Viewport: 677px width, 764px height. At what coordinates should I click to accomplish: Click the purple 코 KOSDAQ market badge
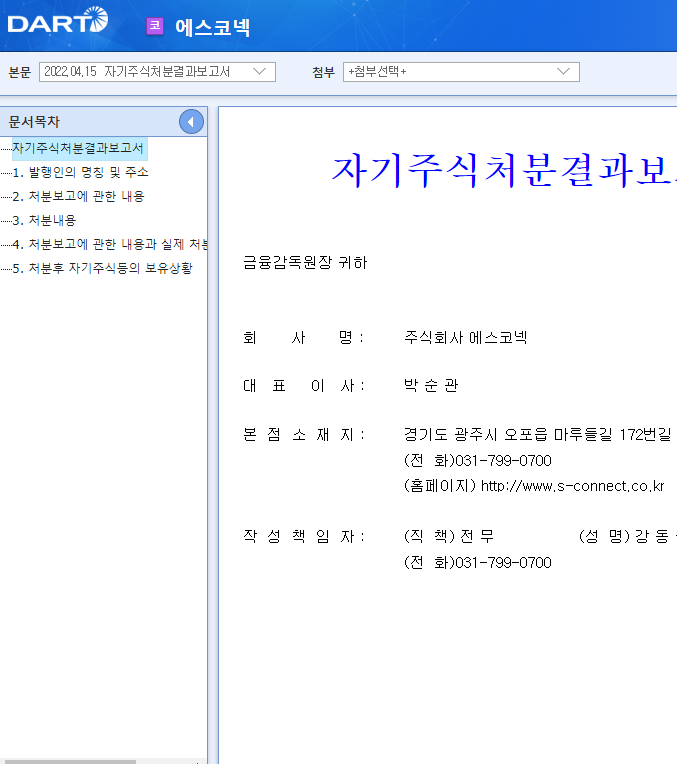pyautogui.click(x=155, y=26)
